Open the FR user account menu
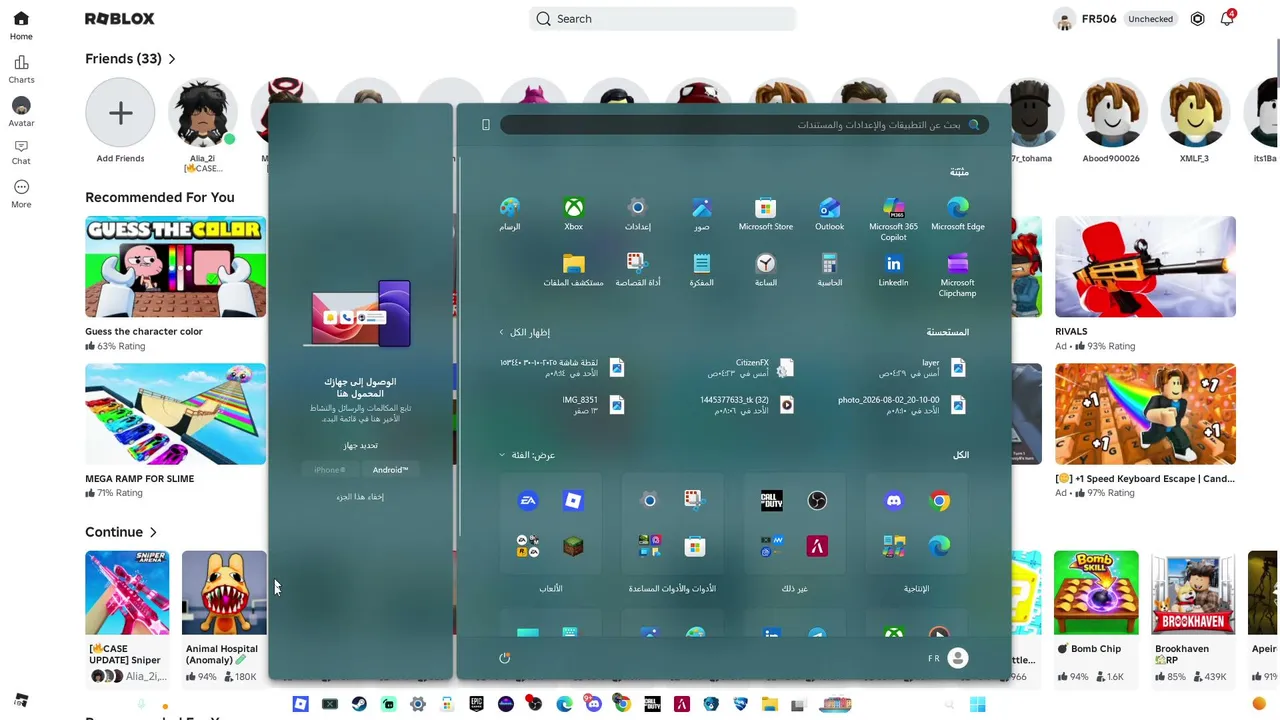This screenshot has height=720, width=1280. (x=948, y=658)
